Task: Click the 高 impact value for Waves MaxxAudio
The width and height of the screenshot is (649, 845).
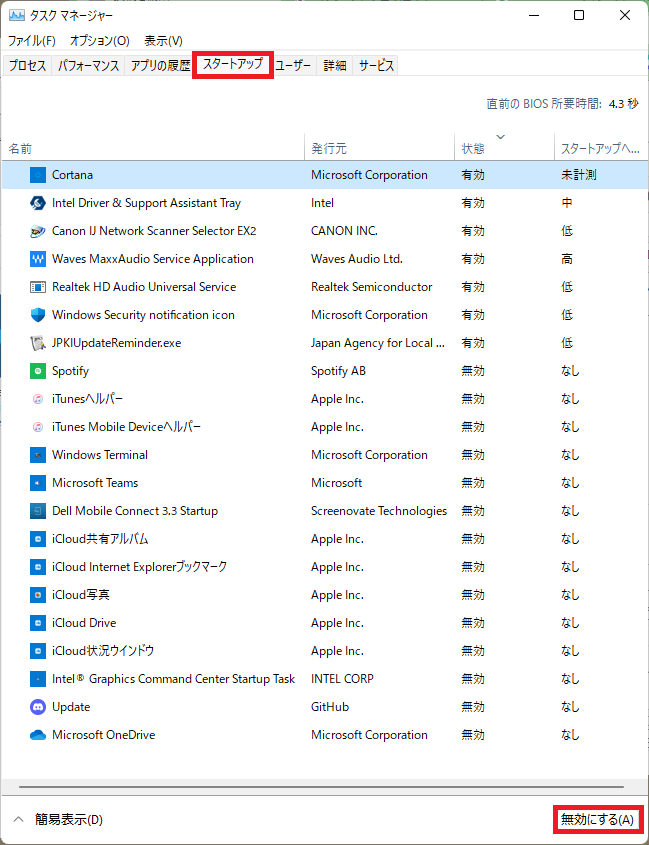Action: click(x=567, y=259)
